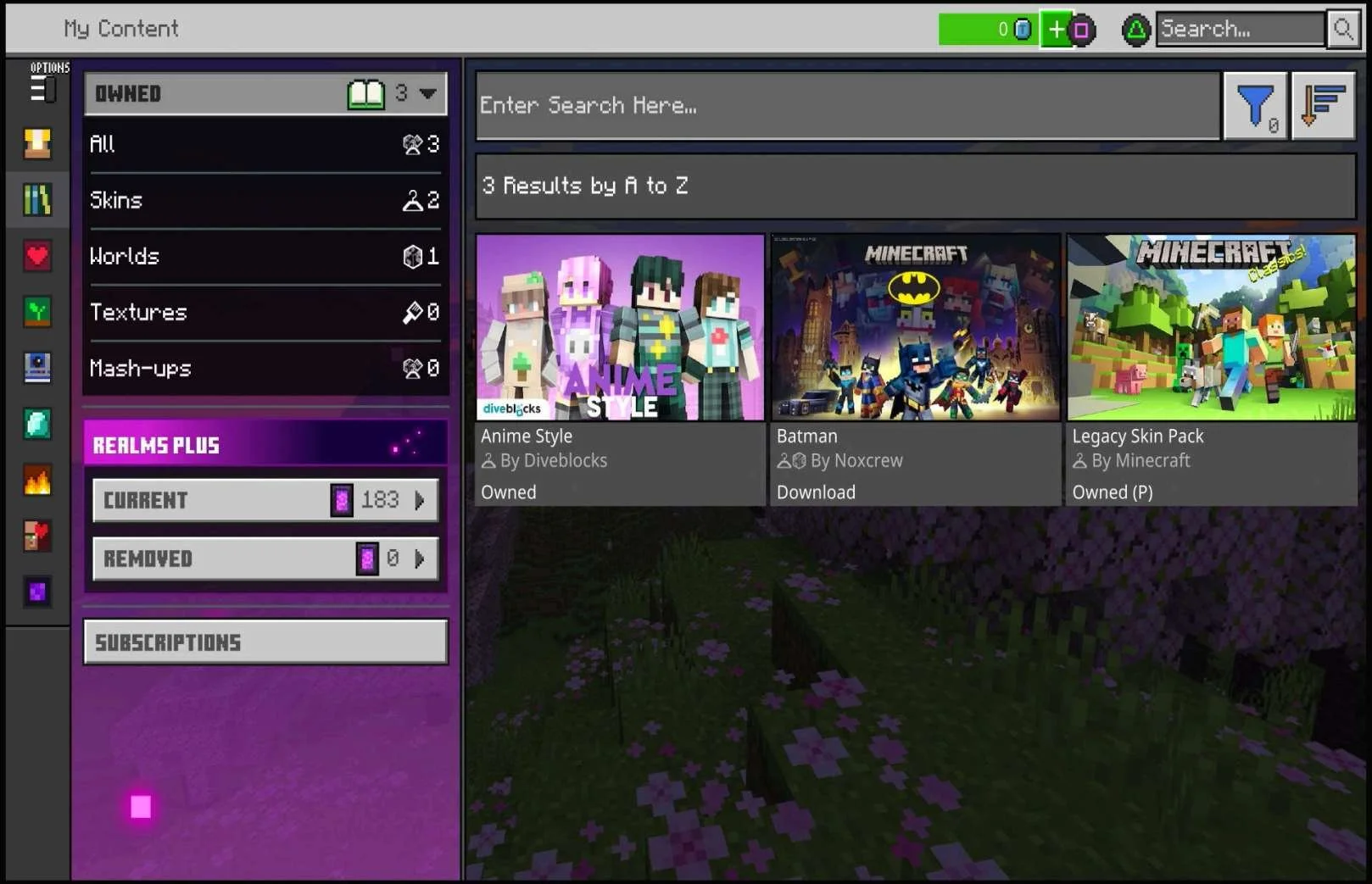Select the Textures category
The height and width of the screenshot is (884, 1372).
pos(265,312)
